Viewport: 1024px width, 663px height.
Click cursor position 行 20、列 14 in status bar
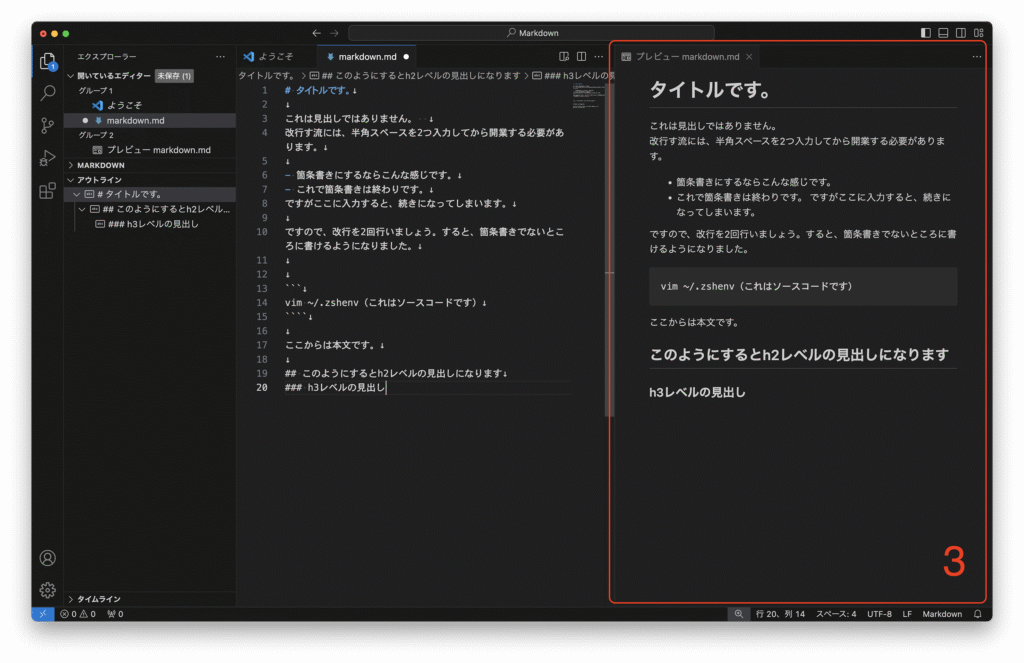[780, 614]
